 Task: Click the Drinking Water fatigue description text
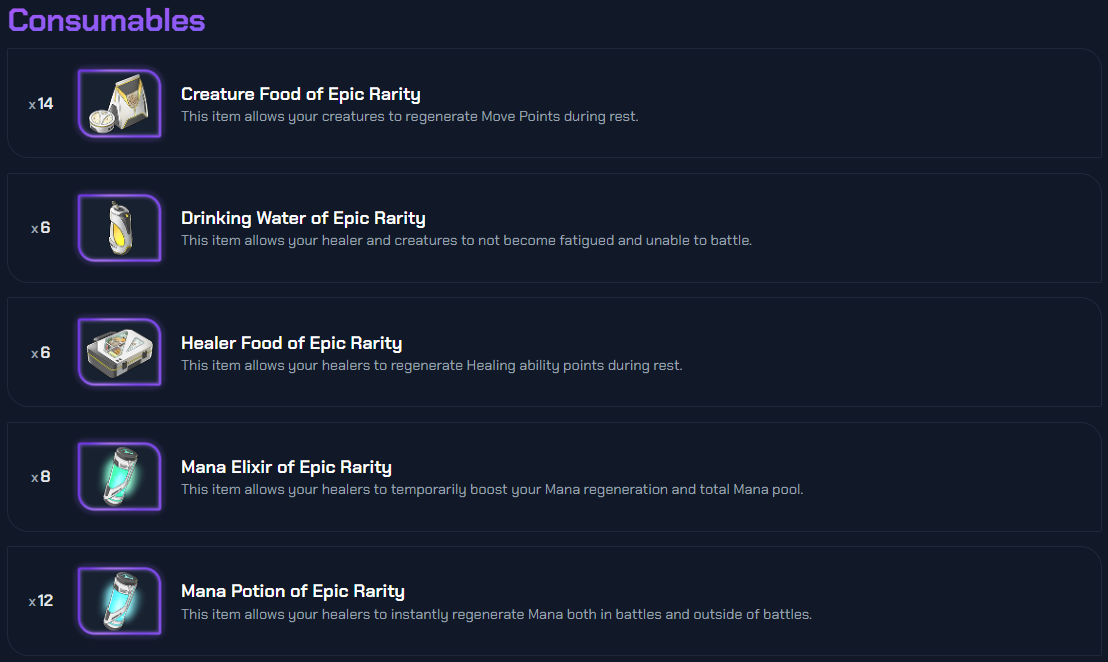pyautogui.click(x=466, y=241)
